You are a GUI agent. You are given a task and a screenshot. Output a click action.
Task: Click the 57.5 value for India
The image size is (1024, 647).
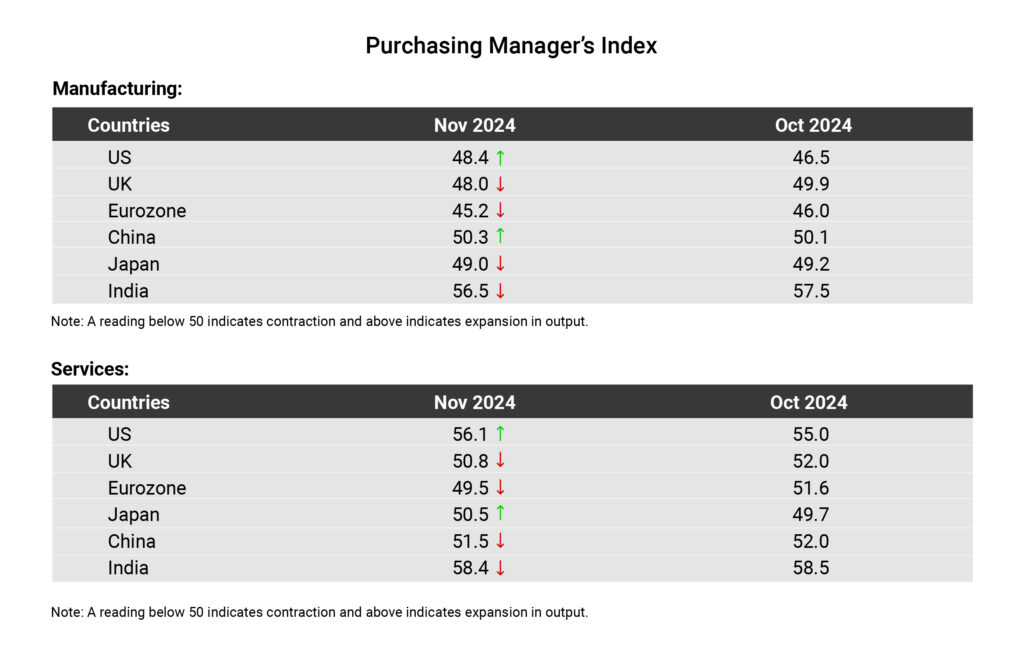[809, 291]
